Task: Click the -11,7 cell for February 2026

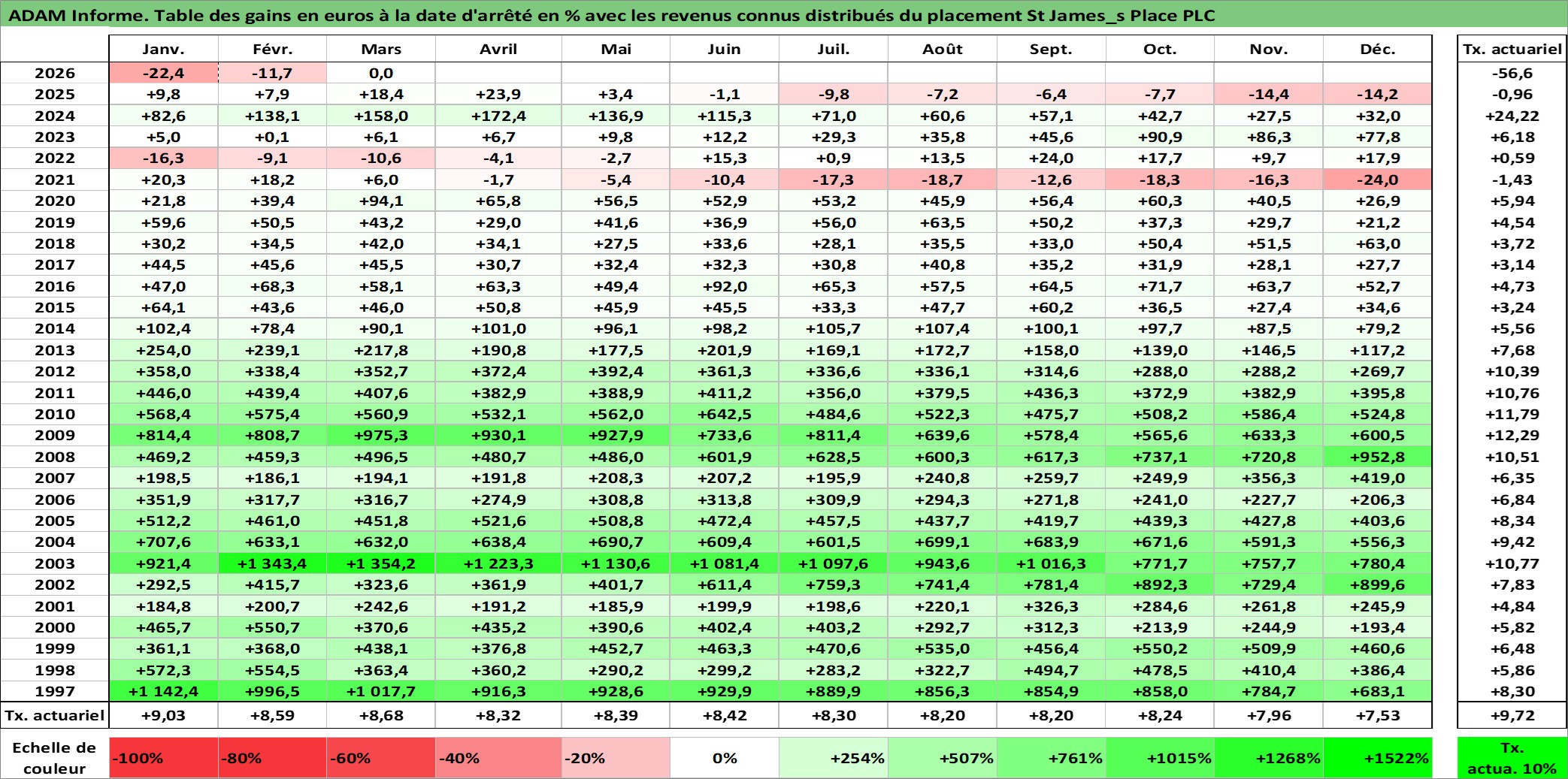Action: (272, 73)
